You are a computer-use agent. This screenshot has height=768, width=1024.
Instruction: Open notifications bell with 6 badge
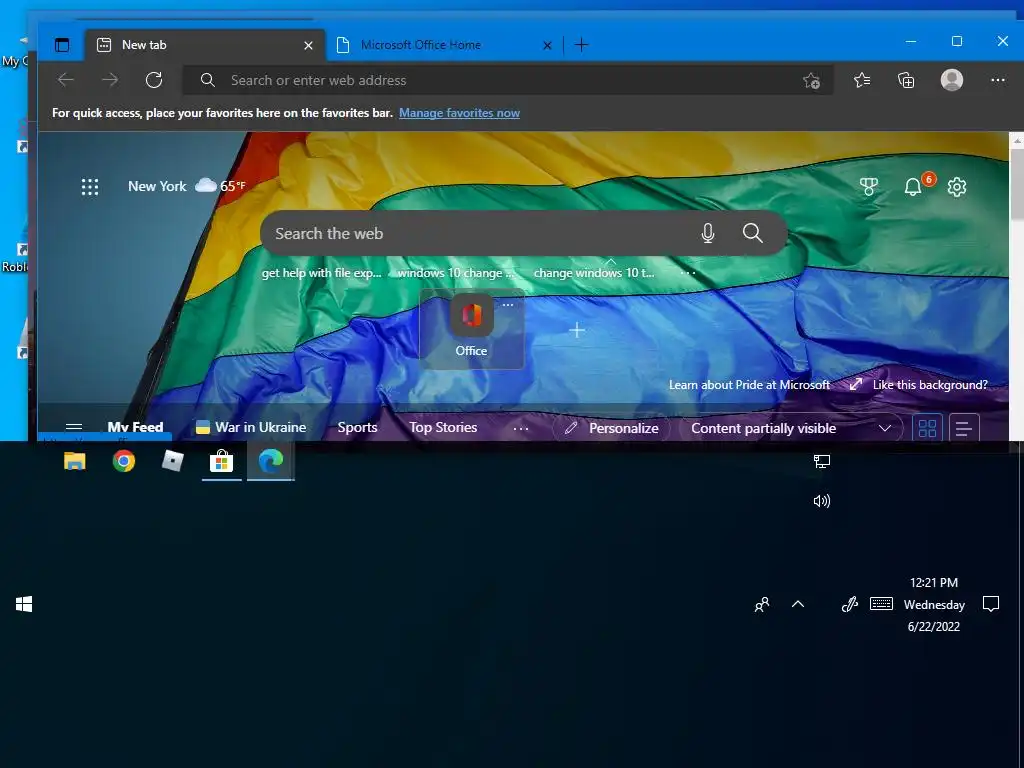(915, 186)
